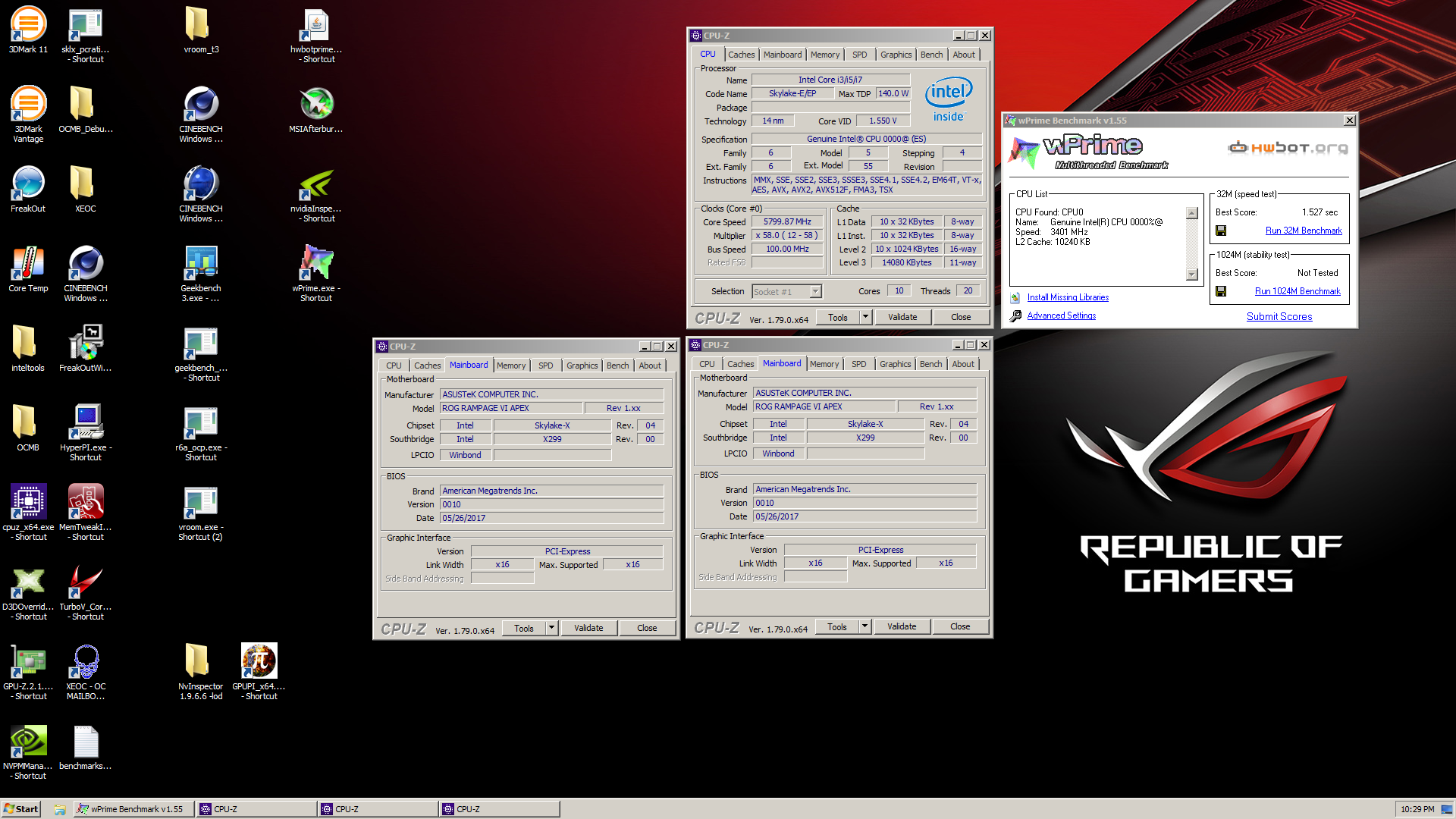Launch the TurboV Core shortcut icon
Image resolution: width=1456 pixels, height=819 pixels.
tap(86, 582)
